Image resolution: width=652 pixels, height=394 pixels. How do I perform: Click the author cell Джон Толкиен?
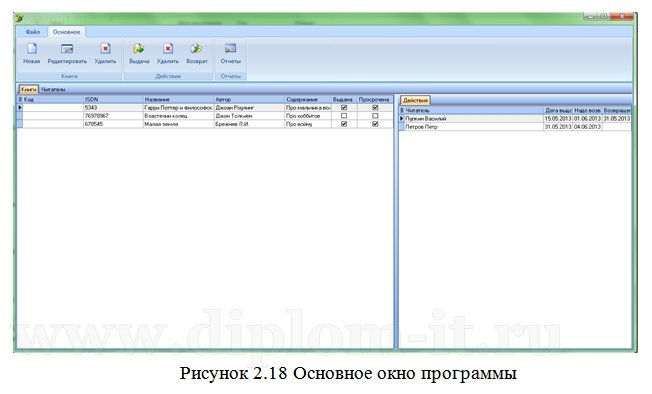click(x=249, y=116)
